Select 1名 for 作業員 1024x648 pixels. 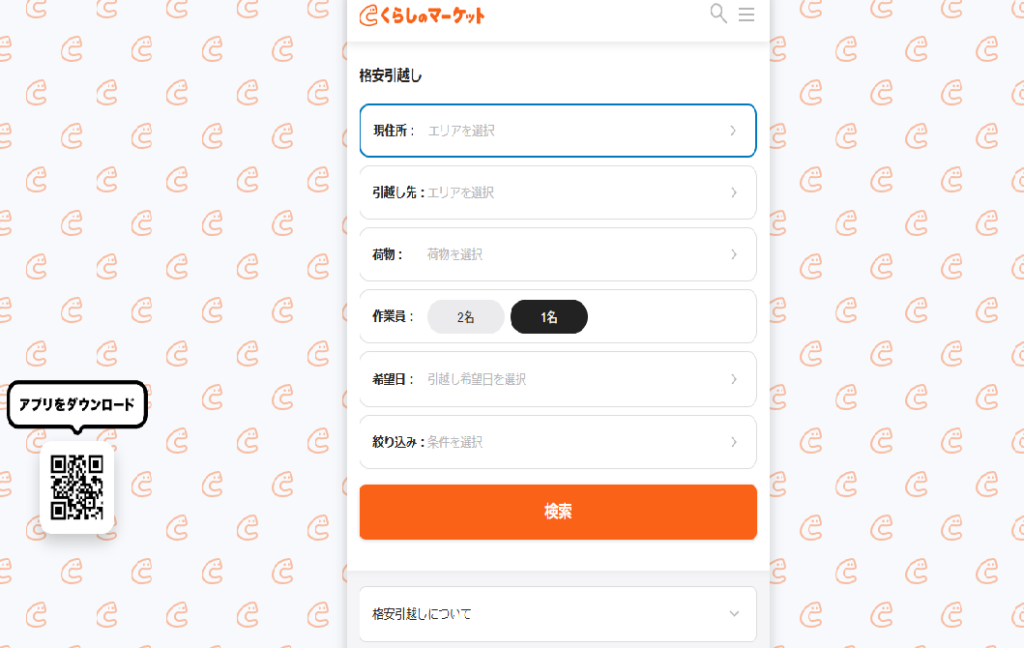(x=549, y=317)
